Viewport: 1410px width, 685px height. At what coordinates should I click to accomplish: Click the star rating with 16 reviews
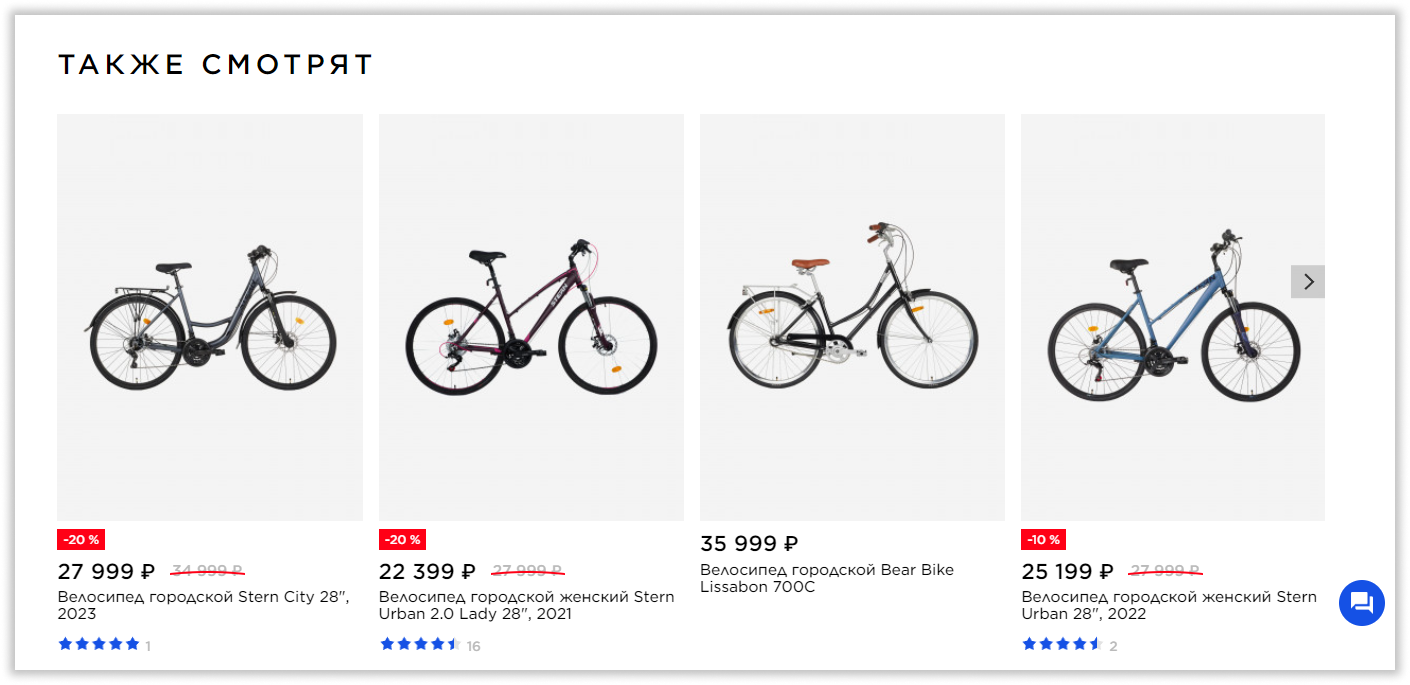(420, 644)
